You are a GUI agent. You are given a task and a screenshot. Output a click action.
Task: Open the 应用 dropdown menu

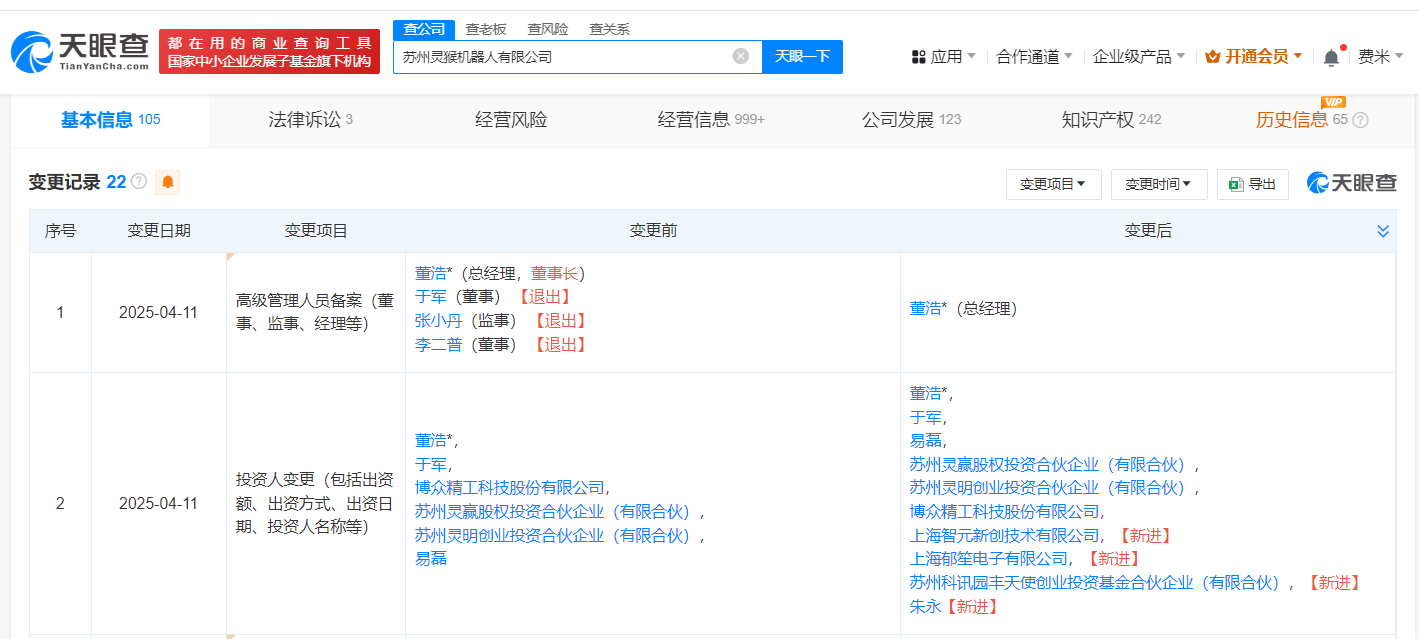(x=944, y=57)
